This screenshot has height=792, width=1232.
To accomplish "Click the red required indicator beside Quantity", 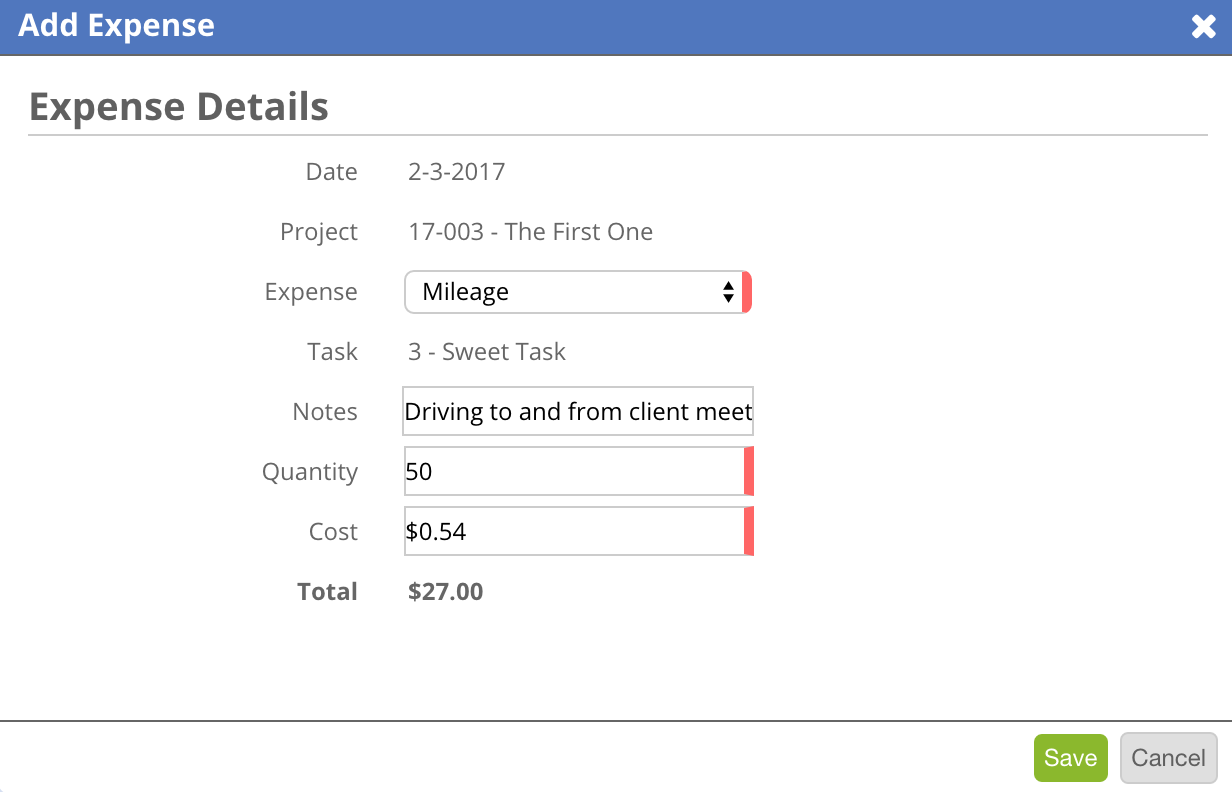I will 751,471.
